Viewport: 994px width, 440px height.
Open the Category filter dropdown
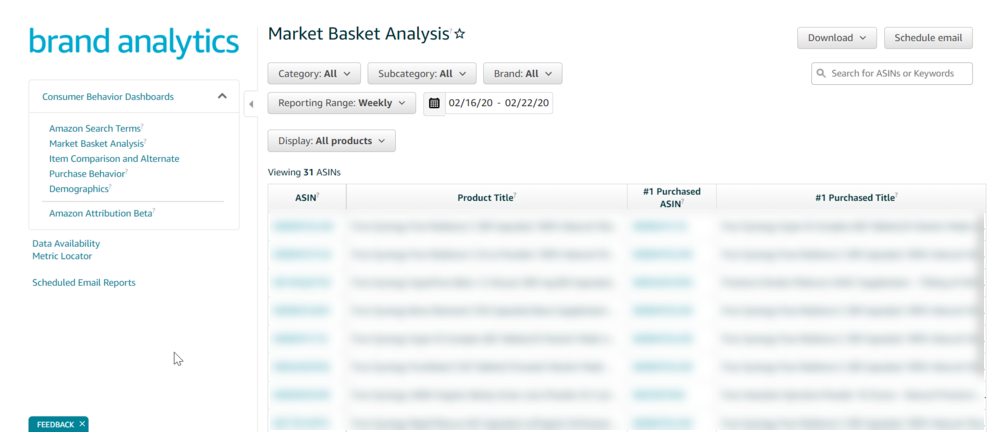(x=314, y=74)
